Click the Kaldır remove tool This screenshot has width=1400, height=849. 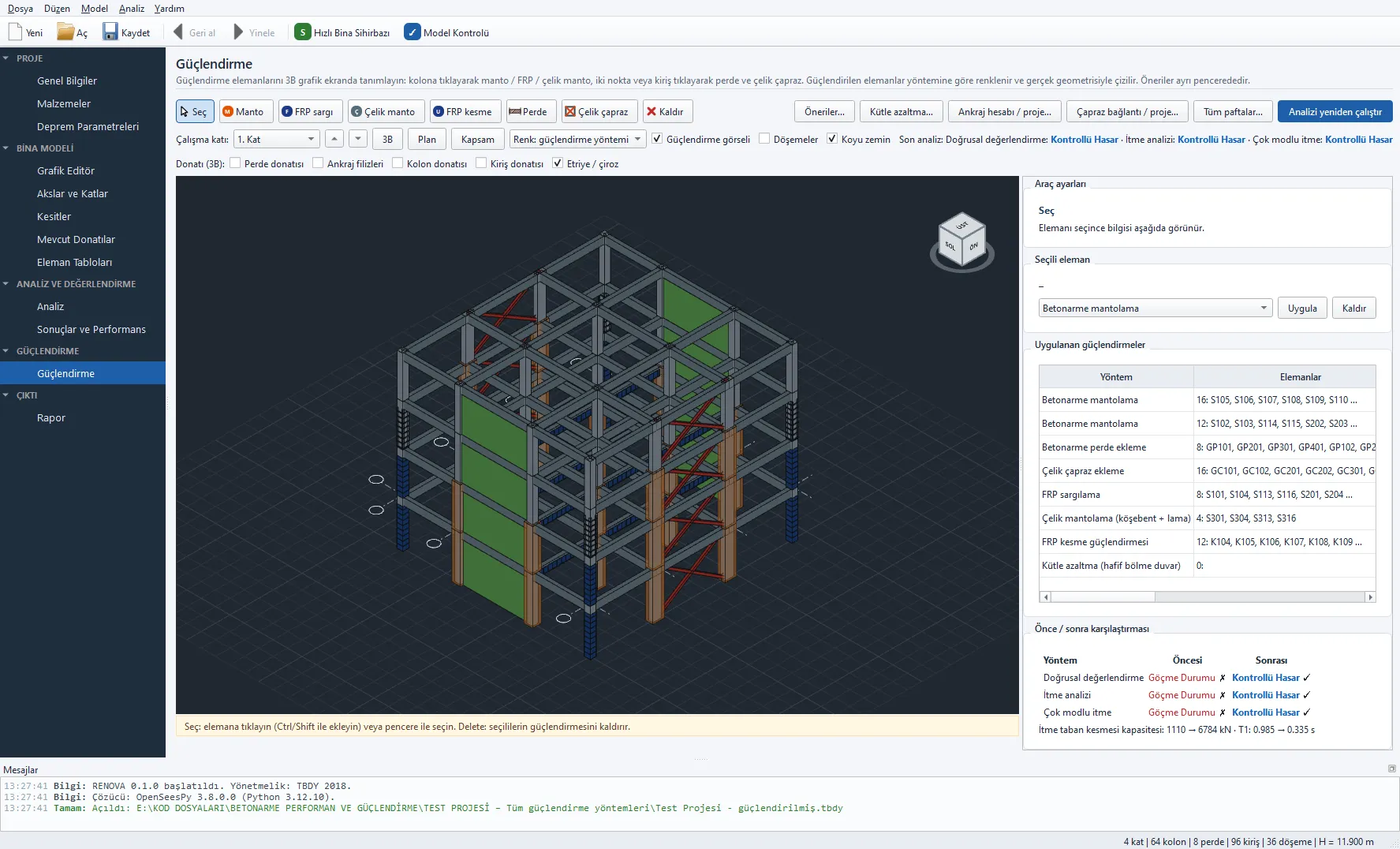667,111
